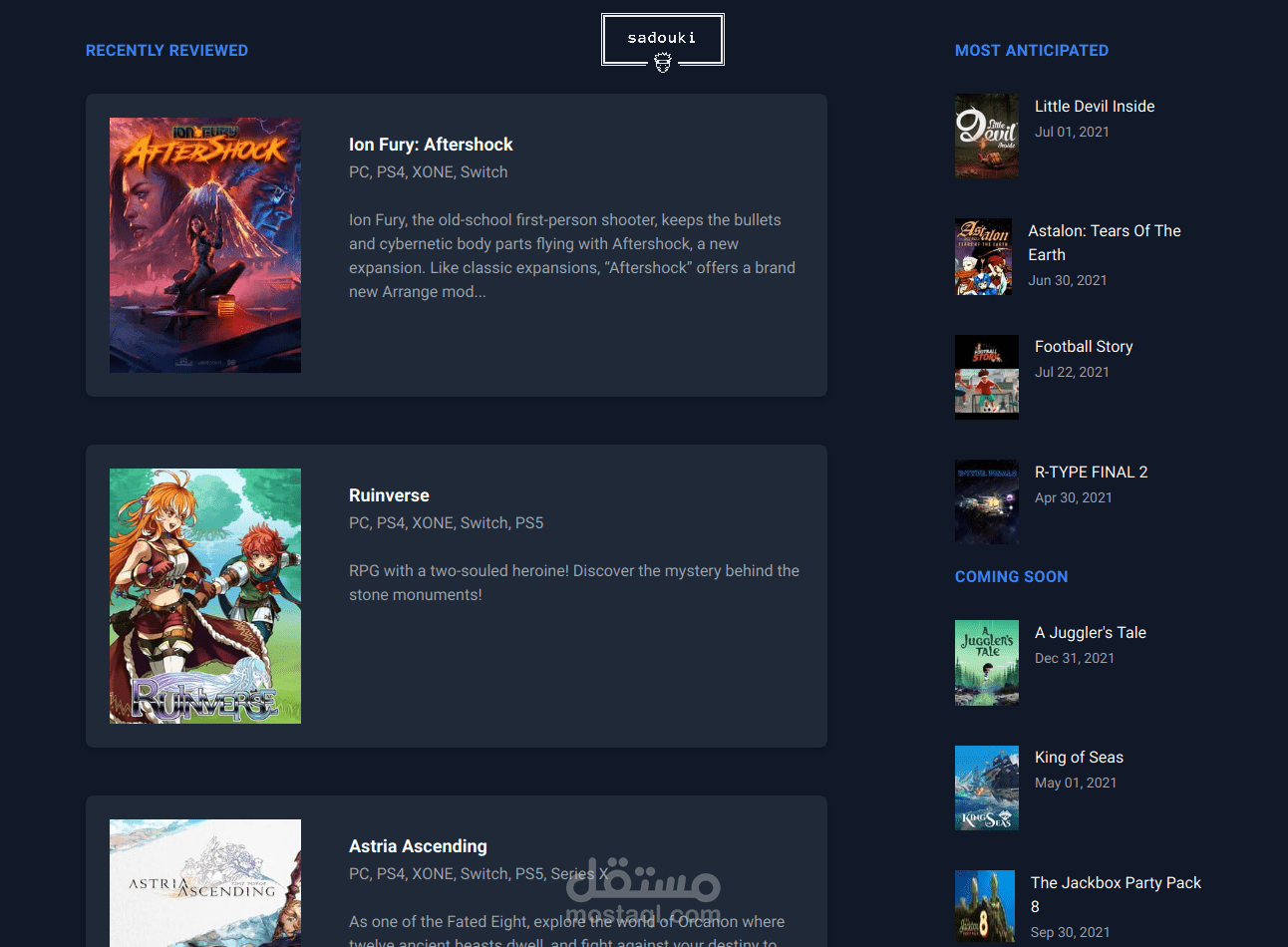The image size is (1288, 947).
Task: Click the date "Jul 22, 2021"
Action: coord(1072,372)
